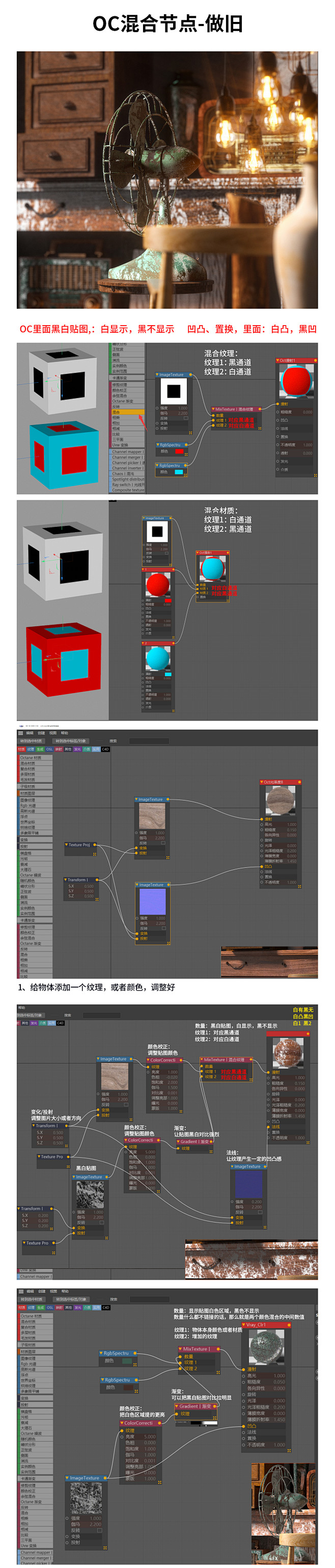Screen dimensions: 335x1568
Task: Click 搜索 field in Oct光泽度8 editor
Action: (x=149, y=741)
